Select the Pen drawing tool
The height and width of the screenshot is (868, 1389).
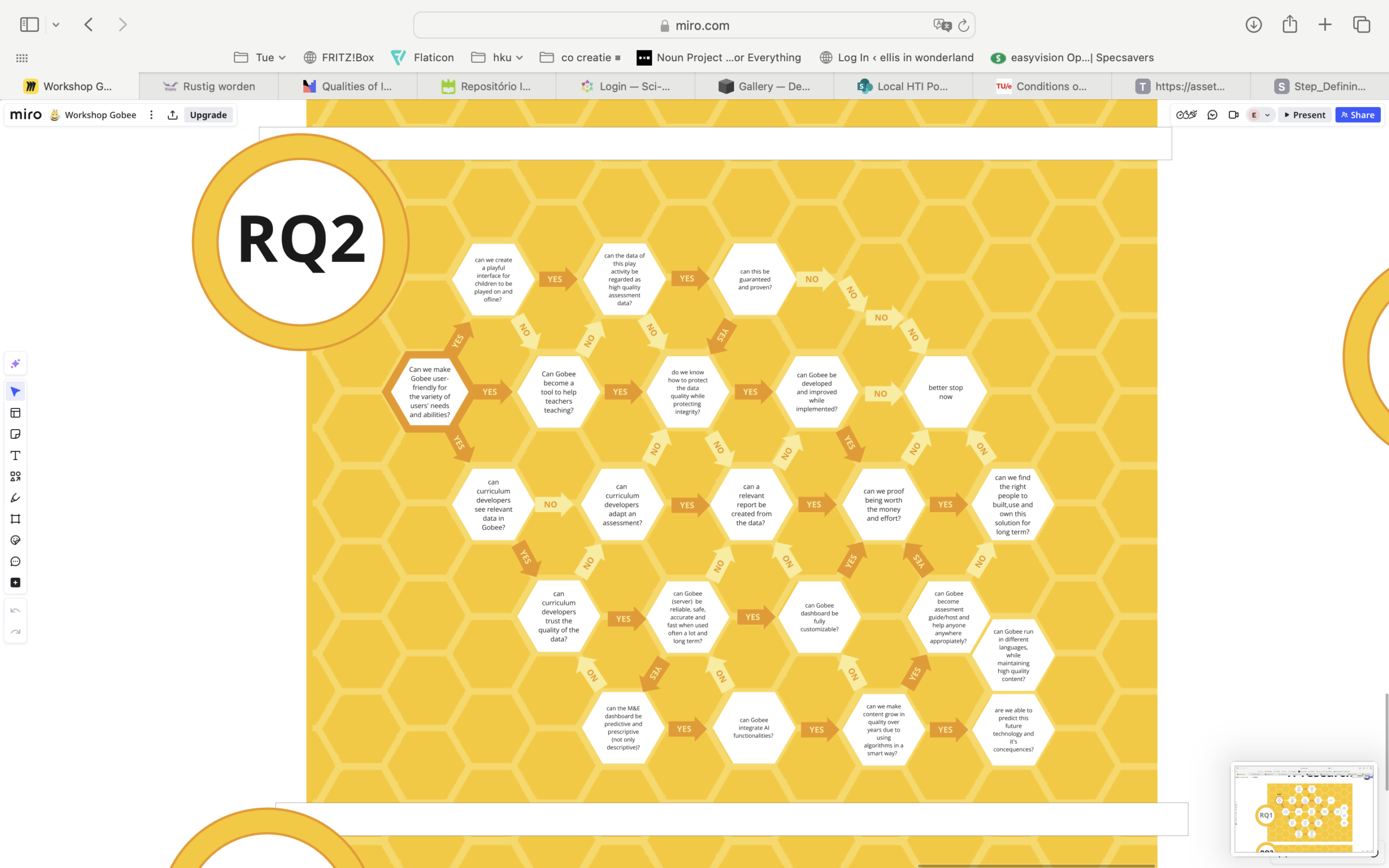16,497
